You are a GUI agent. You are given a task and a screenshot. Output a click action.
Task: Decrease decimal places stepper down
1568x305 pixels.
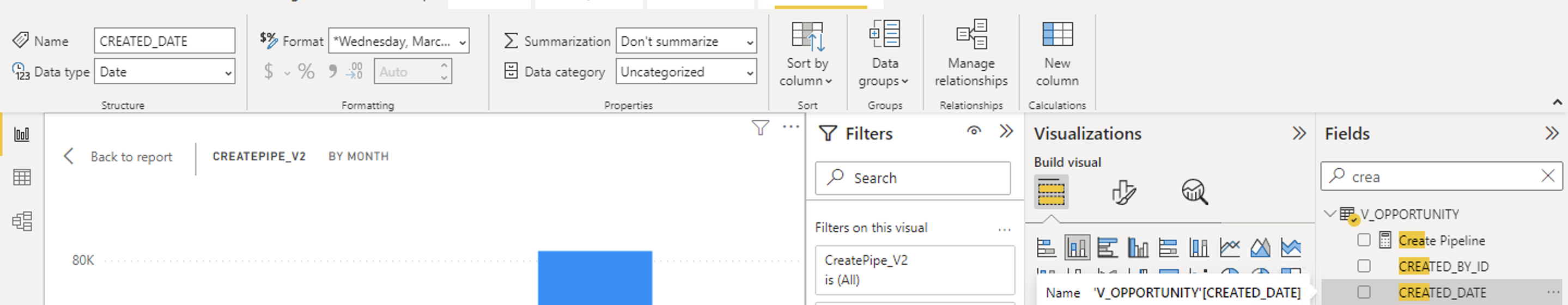[x=445, y=78]
